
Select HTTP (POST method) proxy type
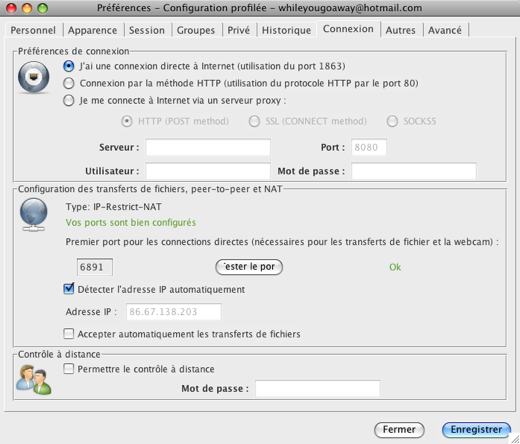pyautogui.click(x=127, y=121)
